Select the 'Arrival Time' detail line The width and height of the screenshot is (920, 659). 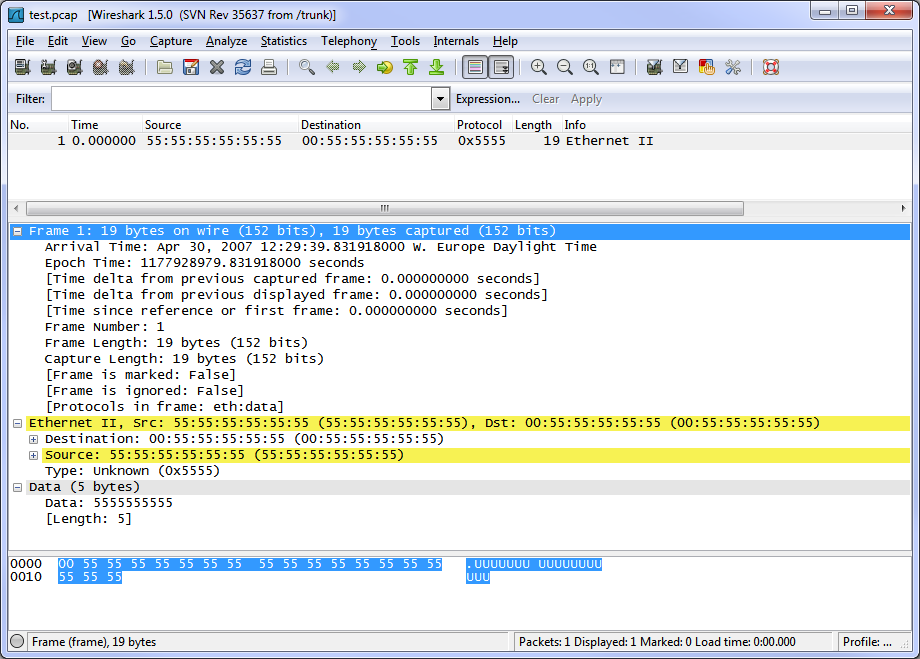(x=320, y=247)
